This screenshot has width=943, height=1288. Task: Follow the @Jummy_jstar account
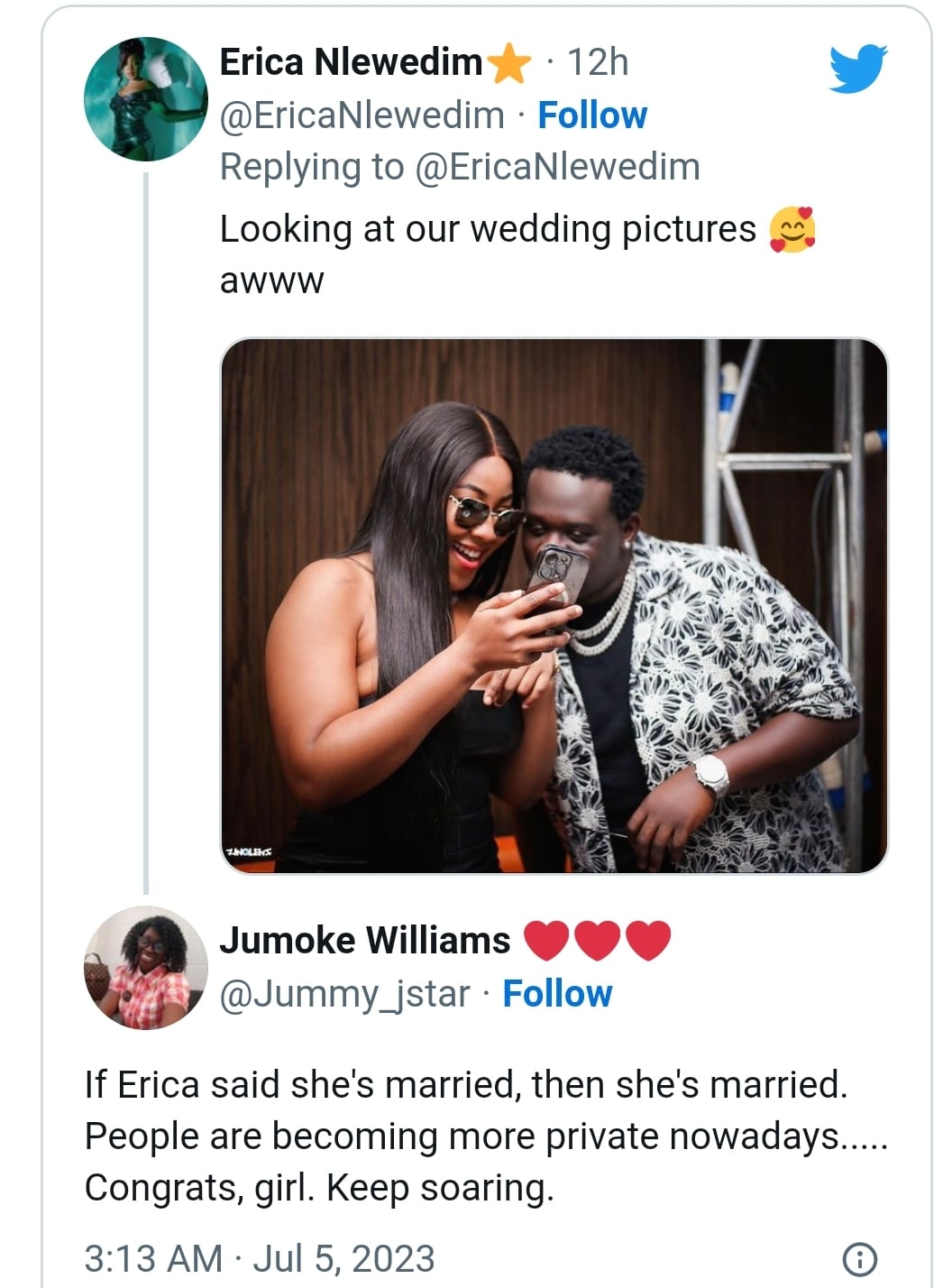point(557,994)
